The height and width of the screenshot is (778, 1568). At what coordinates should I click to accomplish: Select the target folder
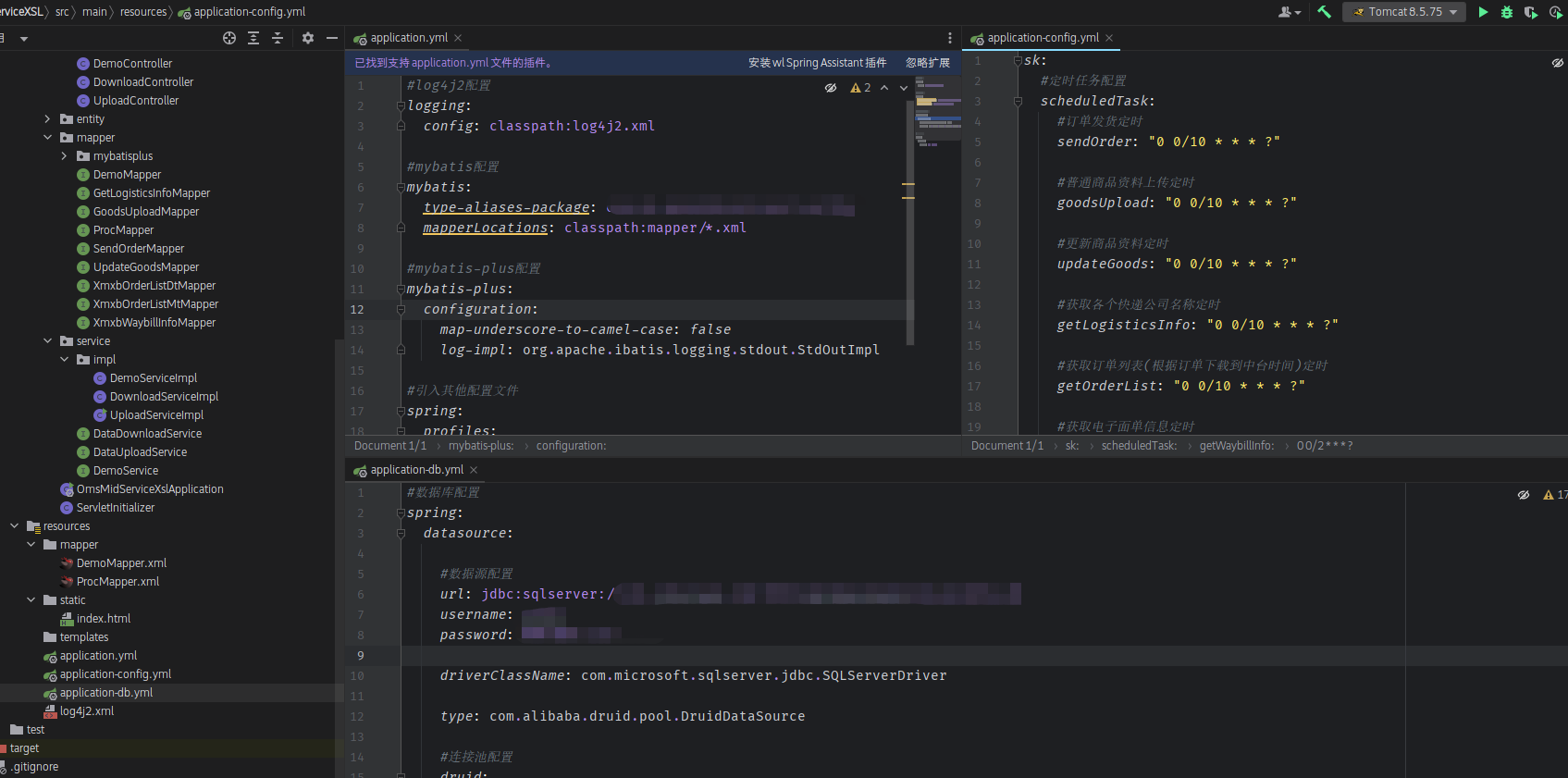[24, 748]
